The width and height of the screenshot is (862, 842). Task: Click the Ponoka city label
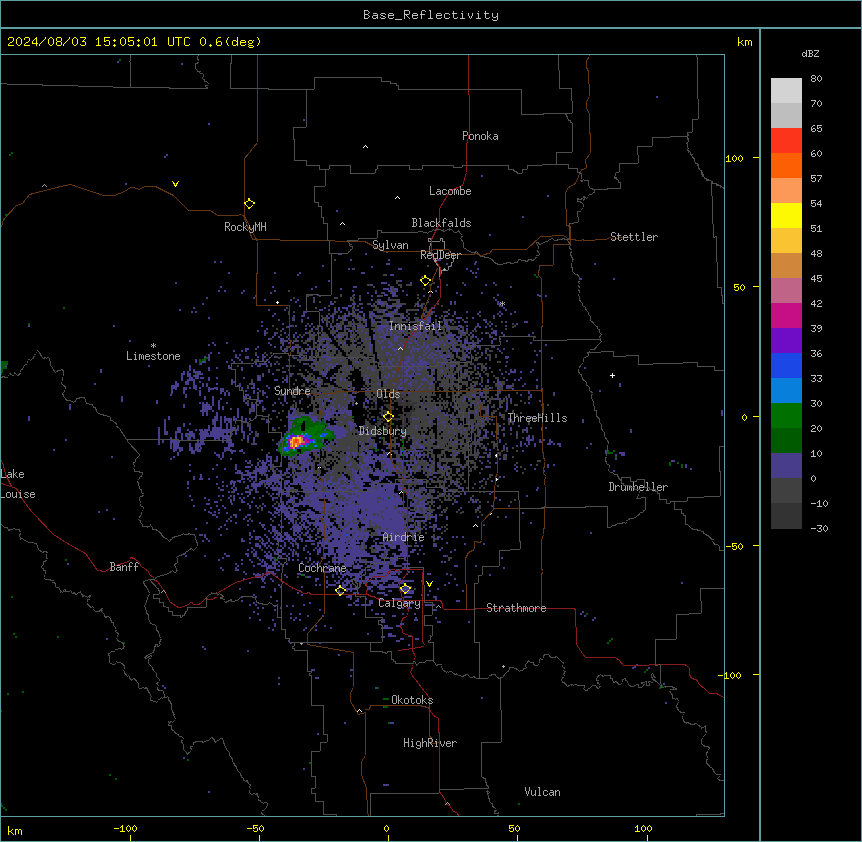[x=480, y=136]
